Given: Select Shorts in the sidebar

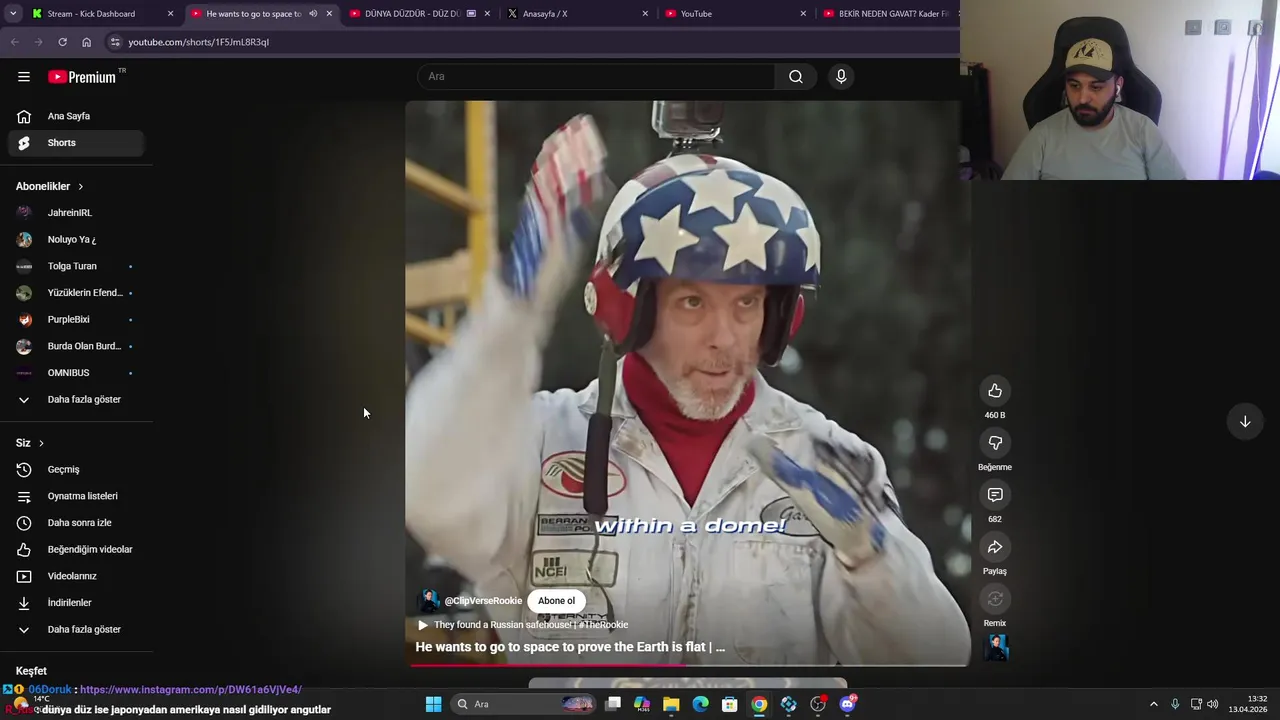Looking at the screenshot, I should 76,143.
